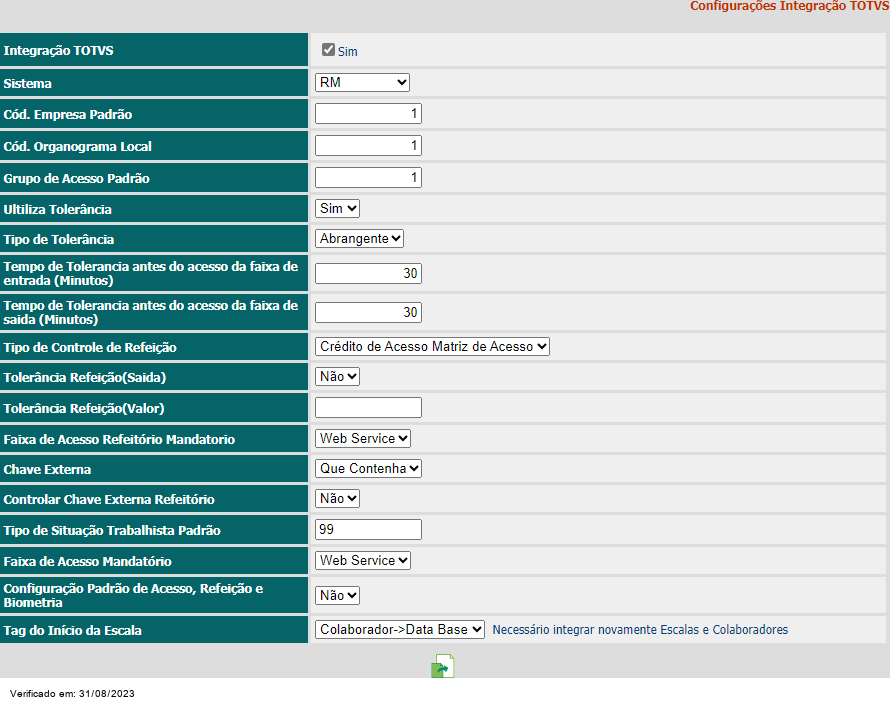
Task: Click the 'Cód. Empresa Padrão' label
Action: 68,115
